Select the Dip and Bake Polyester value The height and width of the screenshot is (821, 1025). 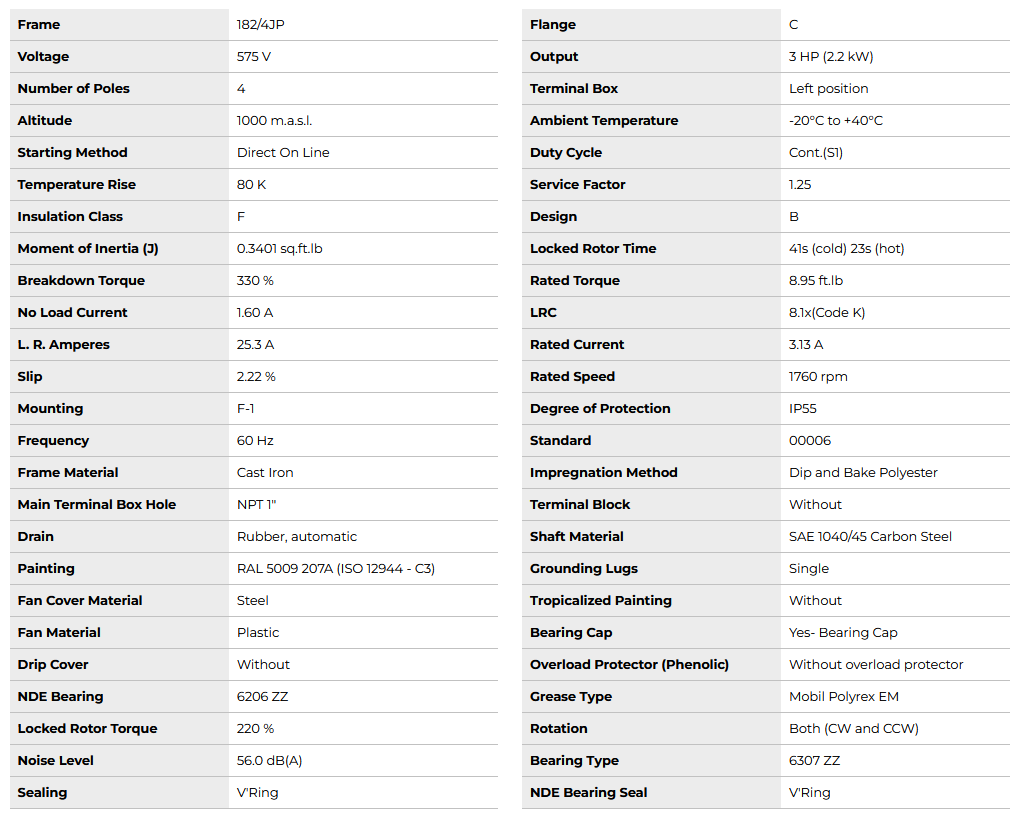pos(863,472)
